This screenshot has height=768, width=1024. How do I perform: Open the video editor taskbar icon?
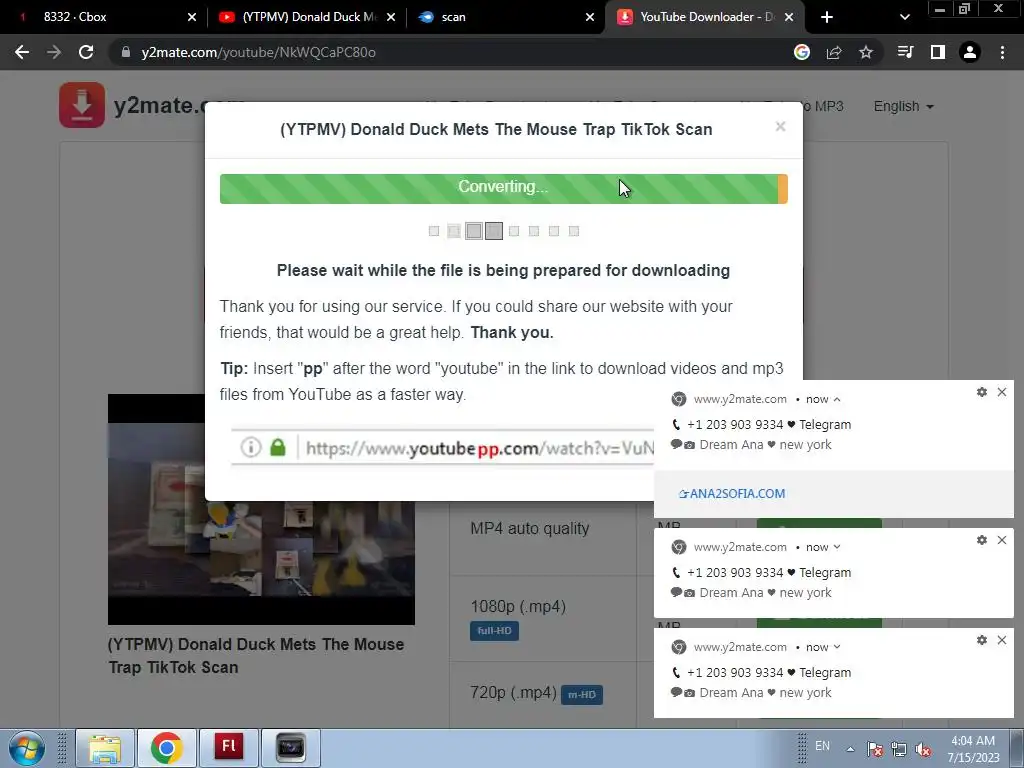point(291,748)
